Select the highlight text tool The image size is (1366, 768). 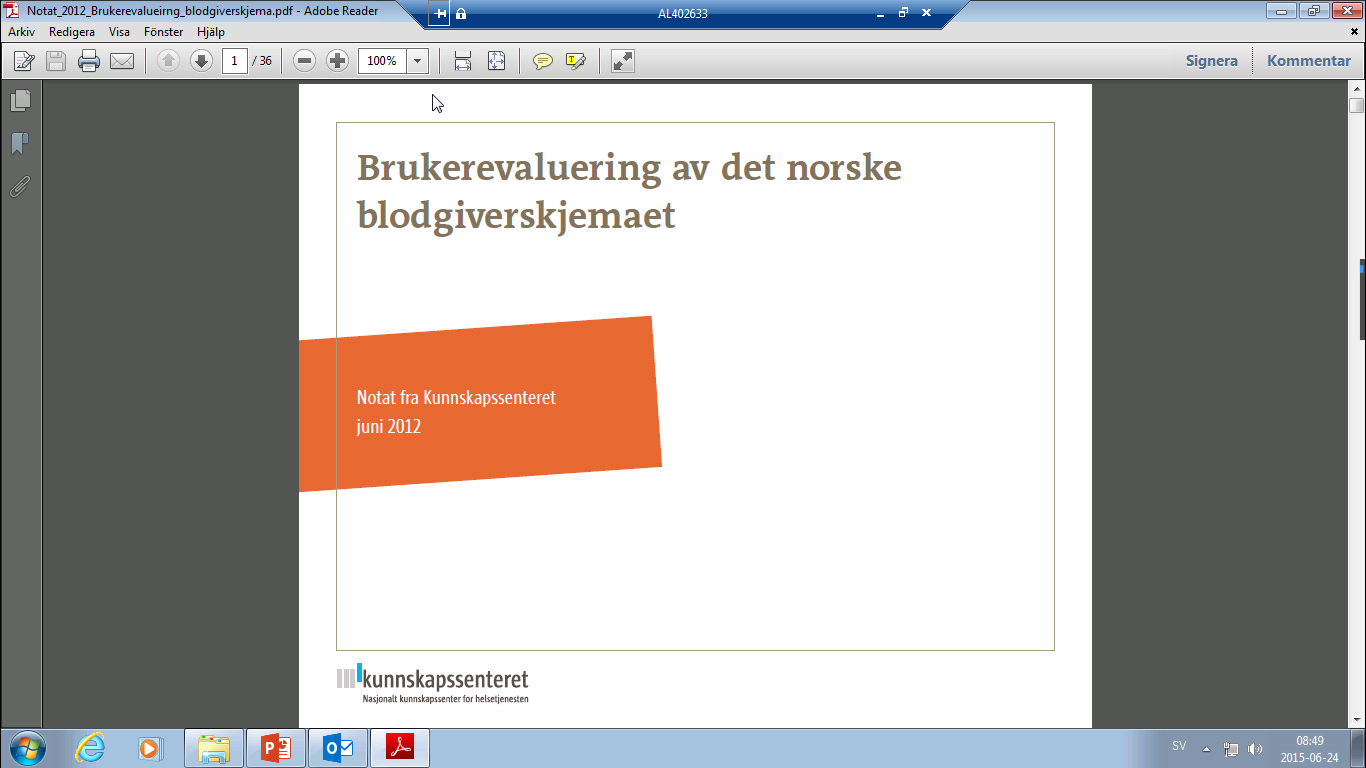pyautogui.click(x=575, y=61)
